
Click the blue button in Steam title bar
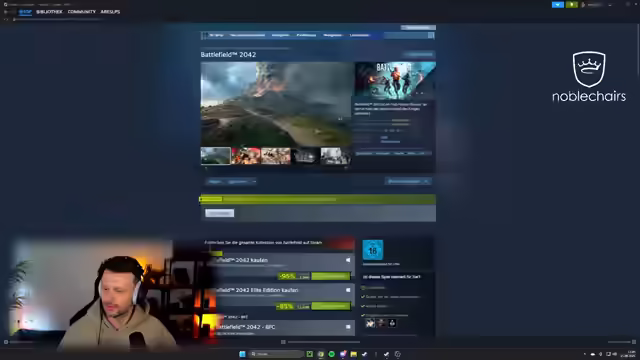pos(558,5)
